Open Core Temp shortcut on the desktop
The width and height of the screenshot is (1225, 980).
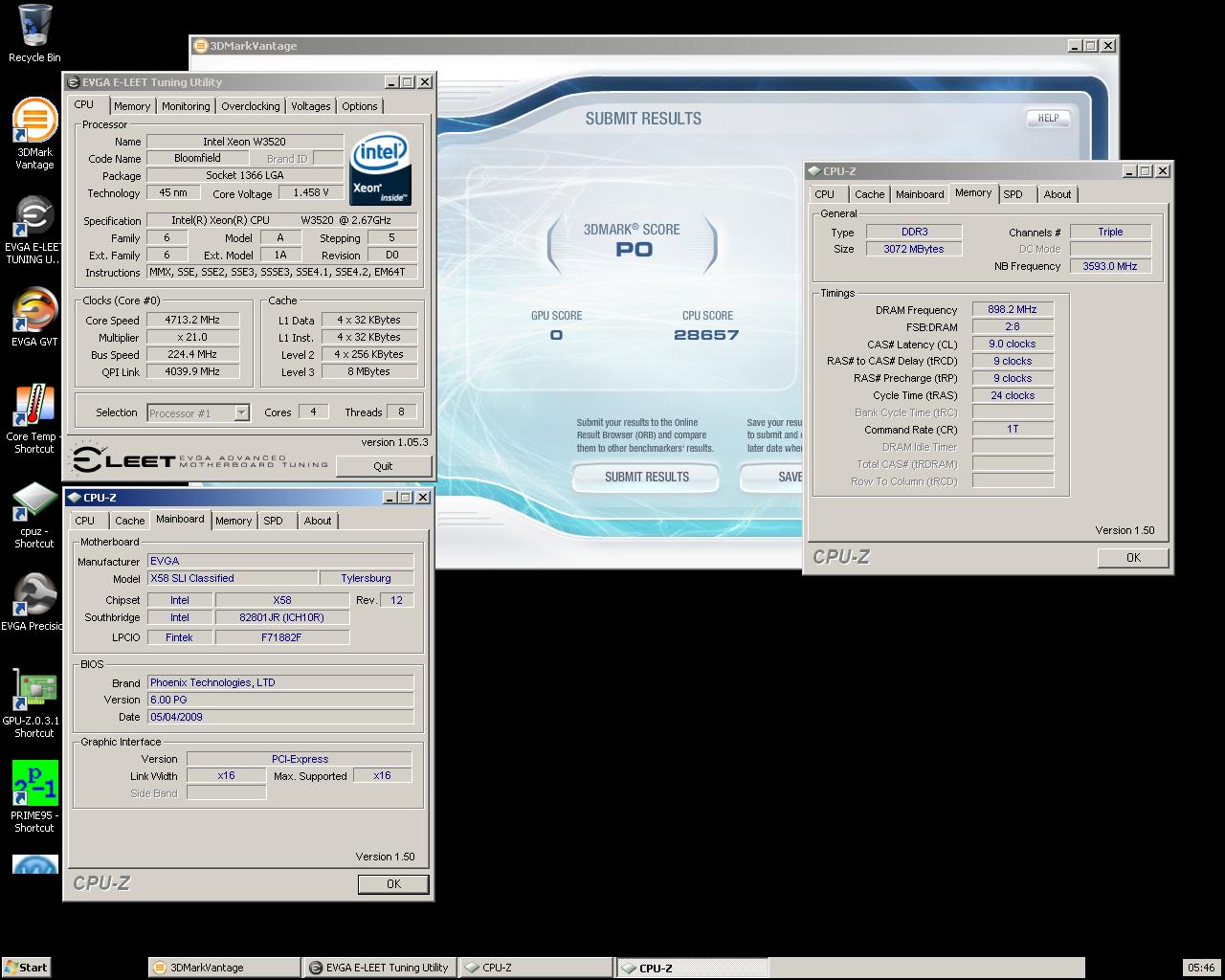click(x=34, y=419)
